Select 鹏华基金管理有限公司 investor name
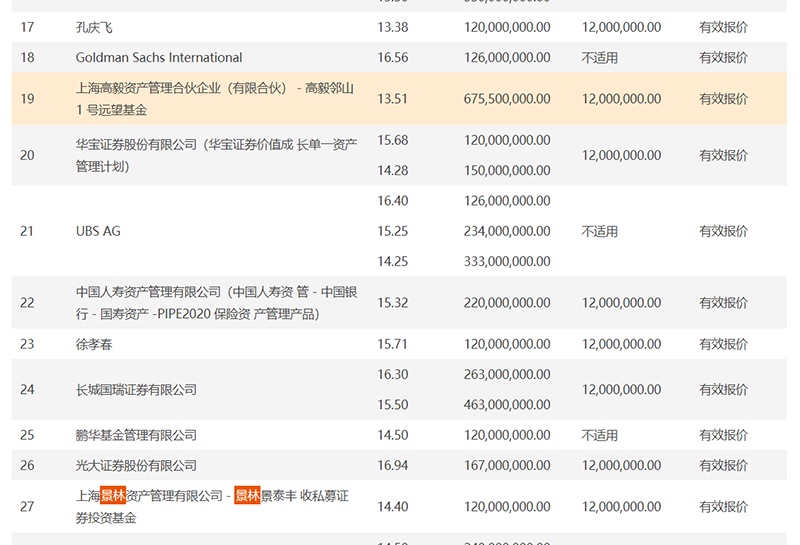This screenshot has height=545, width=800. (136, 435)
